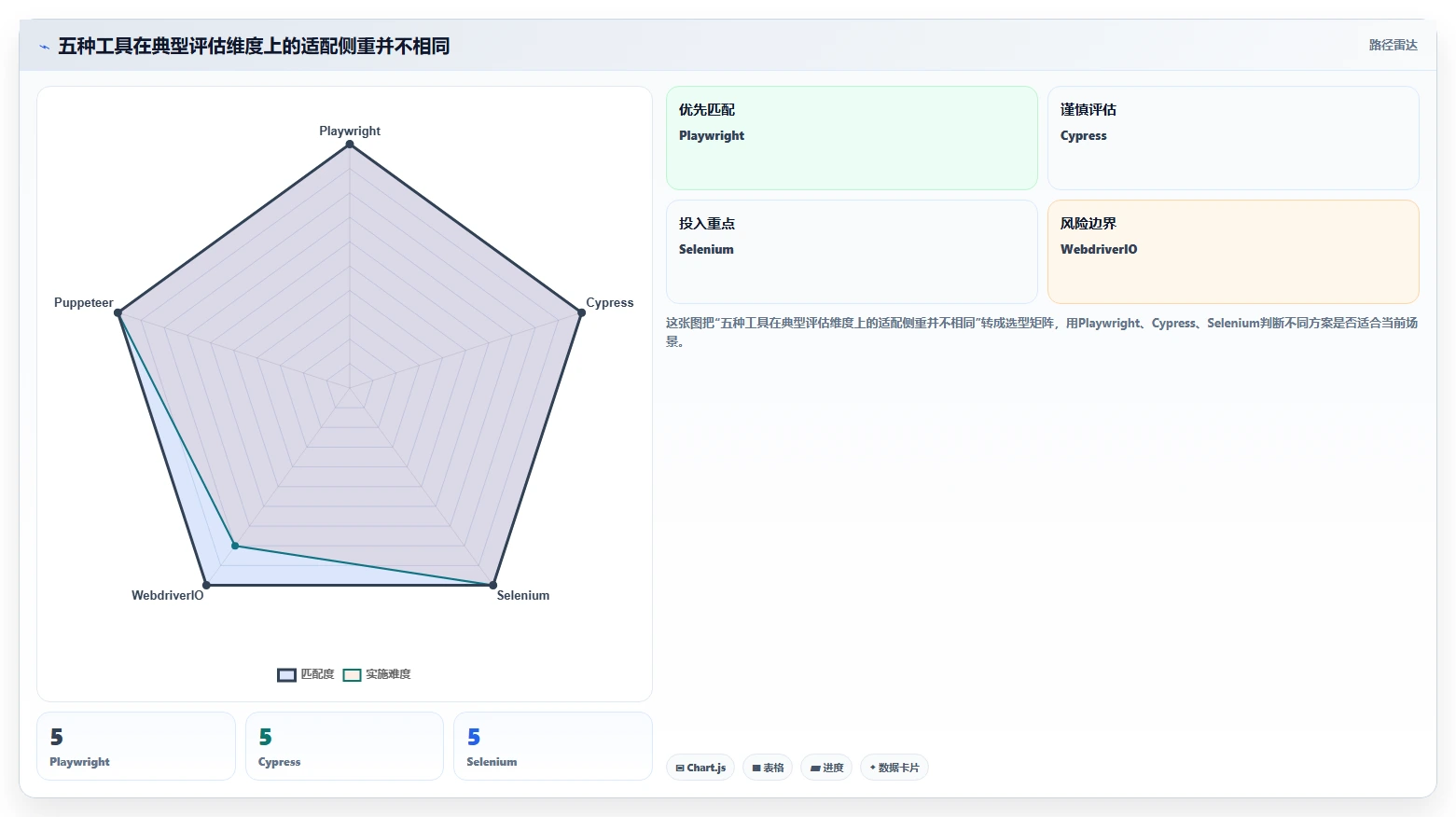1456x817 pixels.
Task: Click the Selenium radar vertex point
Action: pyautogui.click(x=493, y=585)
